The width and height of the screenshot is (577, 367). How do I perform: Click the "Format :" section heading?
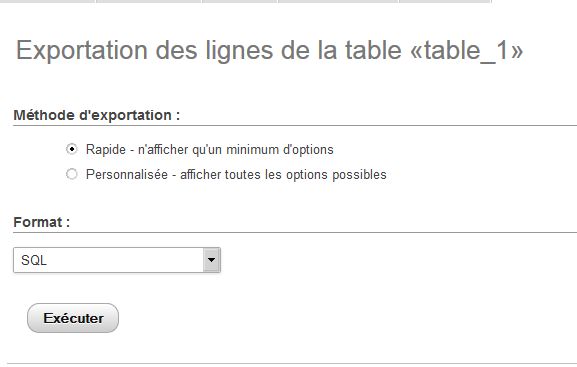point(42,222)
